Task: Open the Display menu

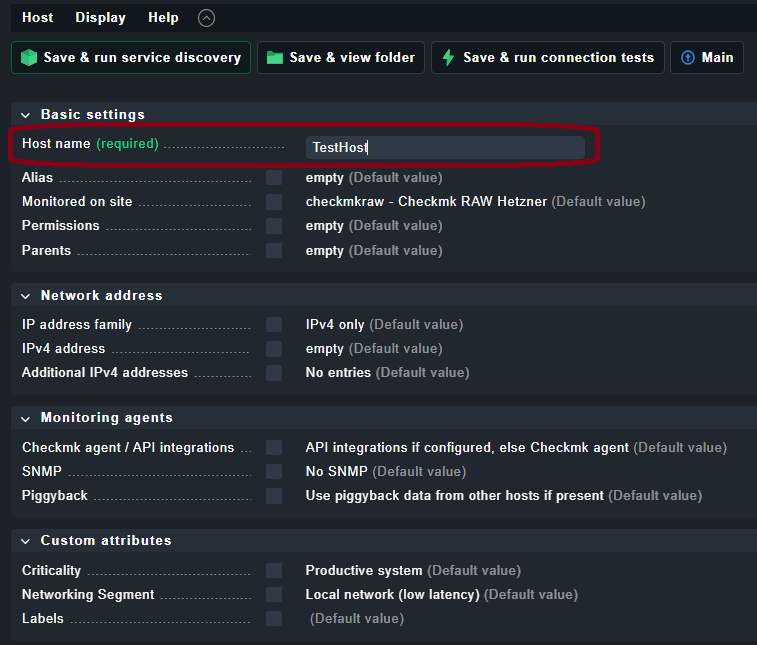Action: click(x=100, y=17)
